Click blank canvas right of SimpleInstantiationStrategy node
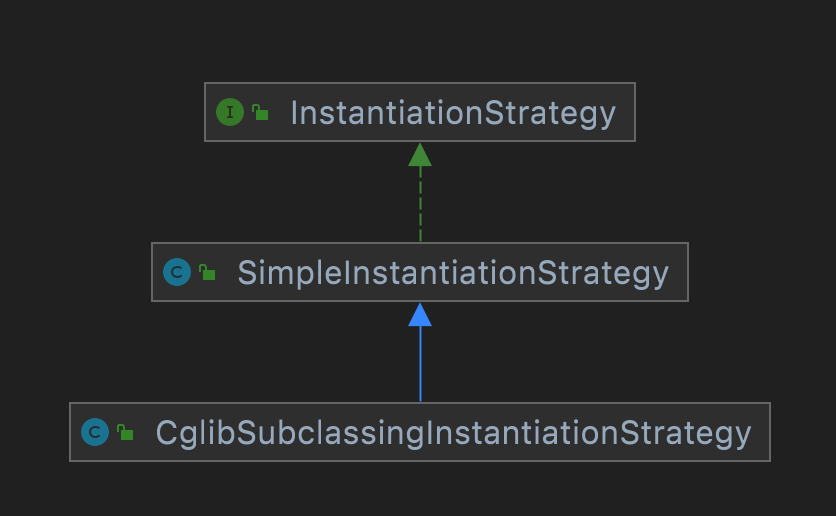This screenshot has height=516, width=836. (x=760, y=272)
